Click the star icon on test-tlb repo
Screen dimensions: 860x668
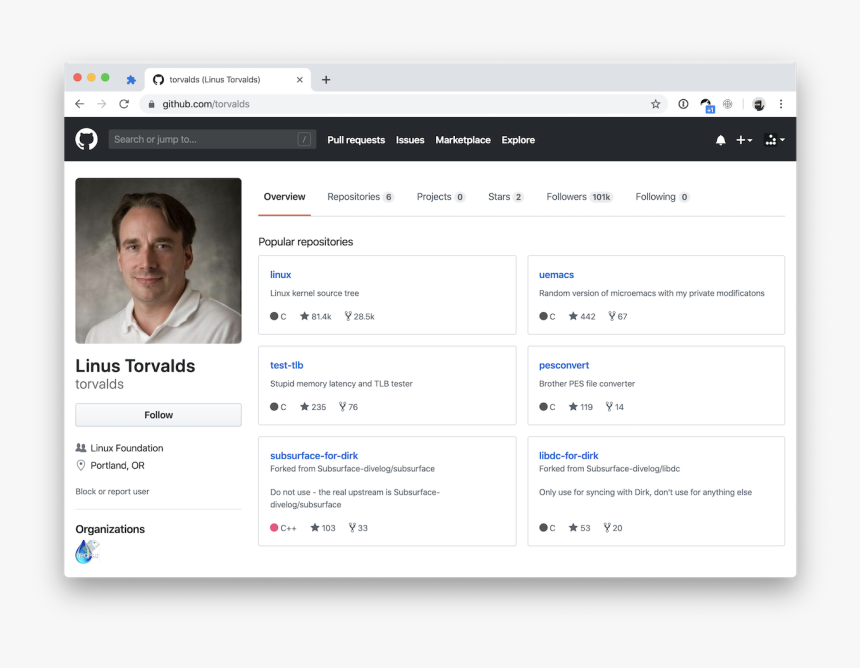click(304, 406)
